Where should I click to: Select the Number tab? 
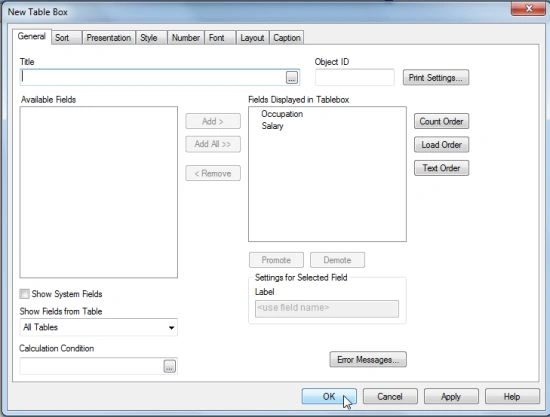pyautogui.click(x=186, y=38)
